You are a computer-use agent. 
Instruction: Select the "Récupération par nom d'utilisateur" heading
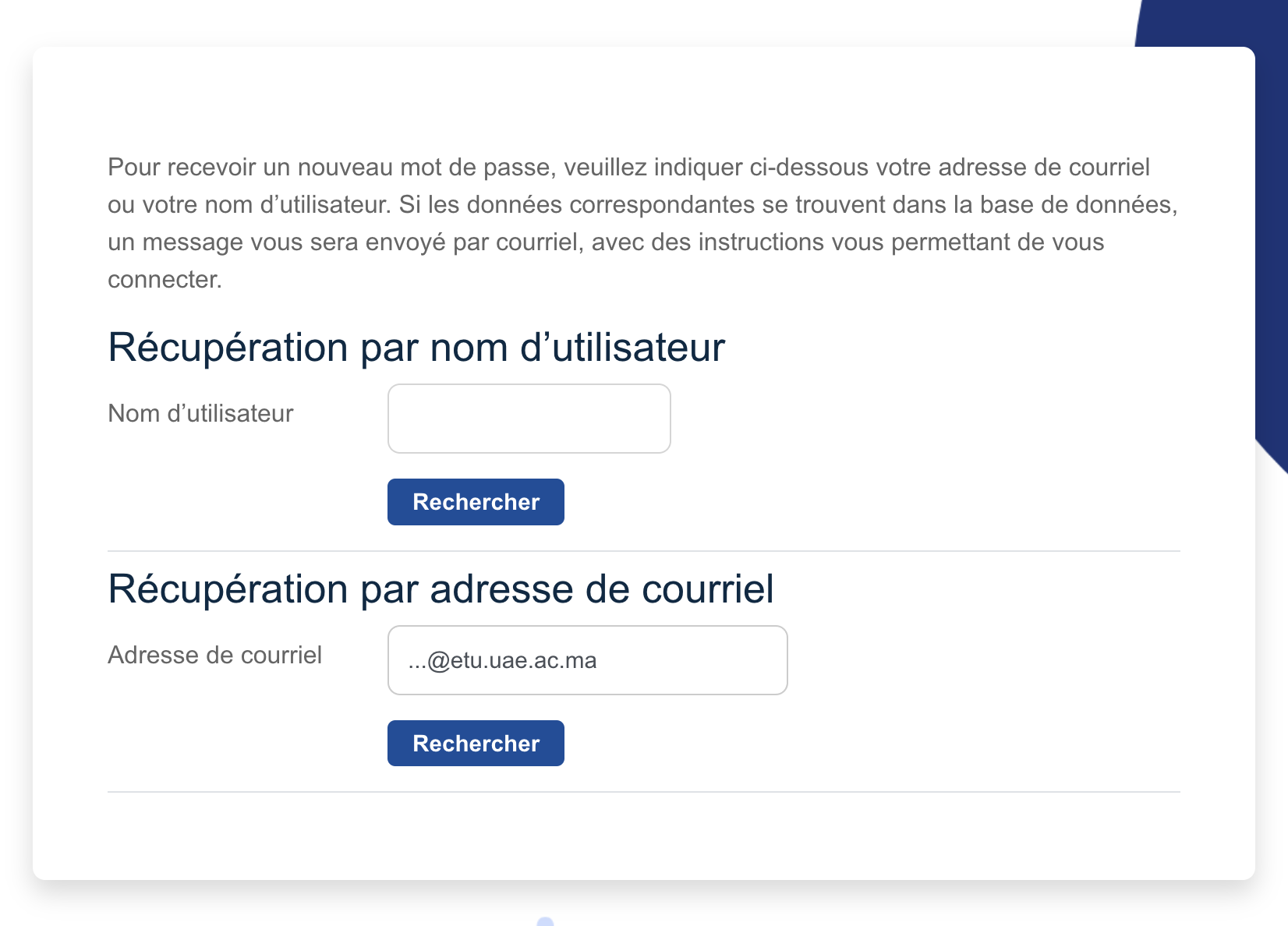coord(416,348)
